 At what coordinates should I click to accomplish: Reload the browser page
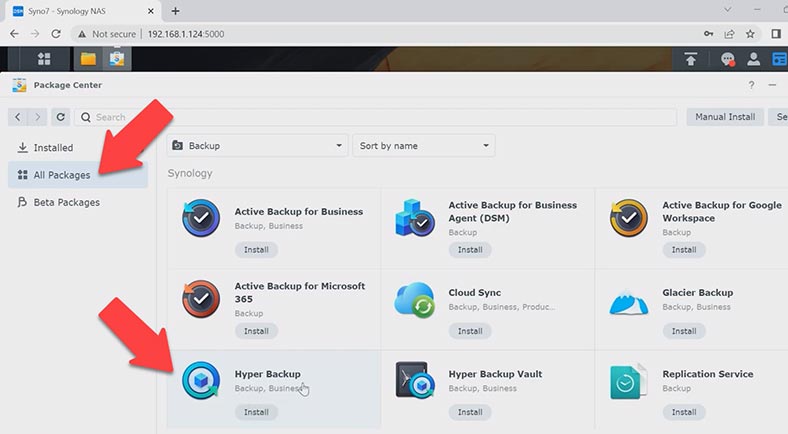coord(56,34)
